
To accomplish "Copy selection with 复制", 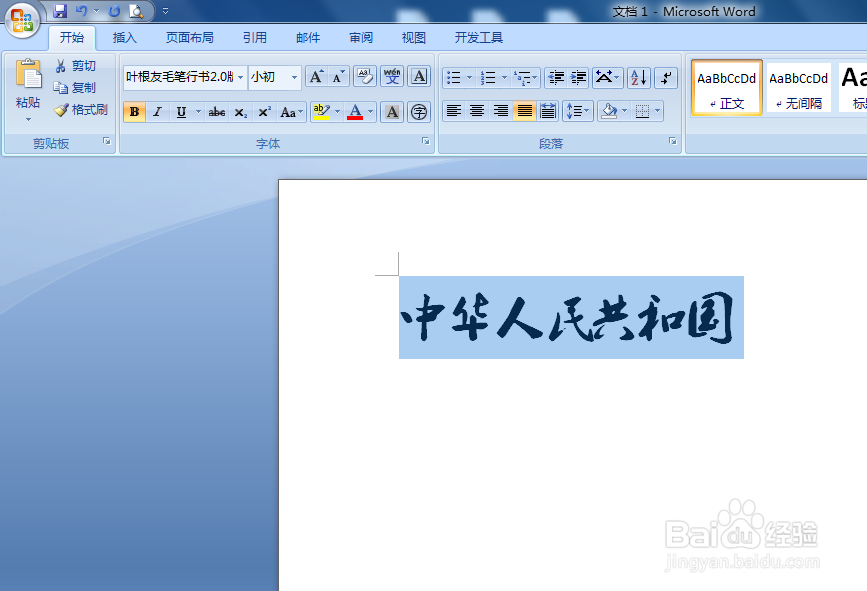I will (75, 87).
